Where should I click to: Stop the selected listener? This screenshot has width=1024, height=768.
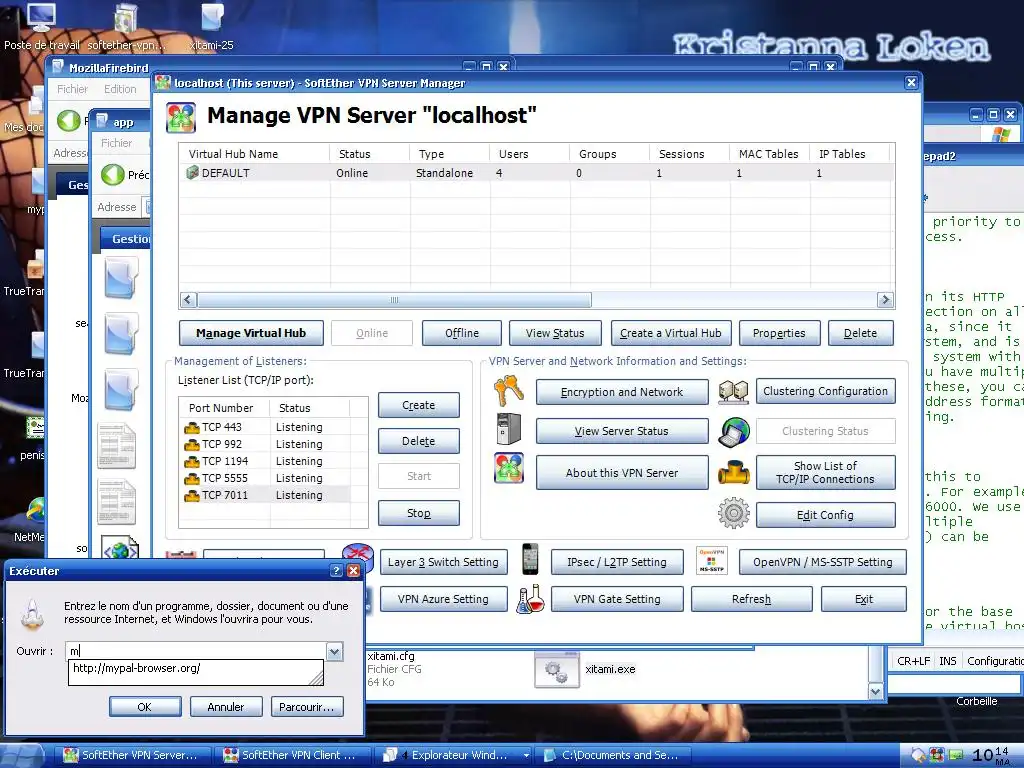point(419,513)
